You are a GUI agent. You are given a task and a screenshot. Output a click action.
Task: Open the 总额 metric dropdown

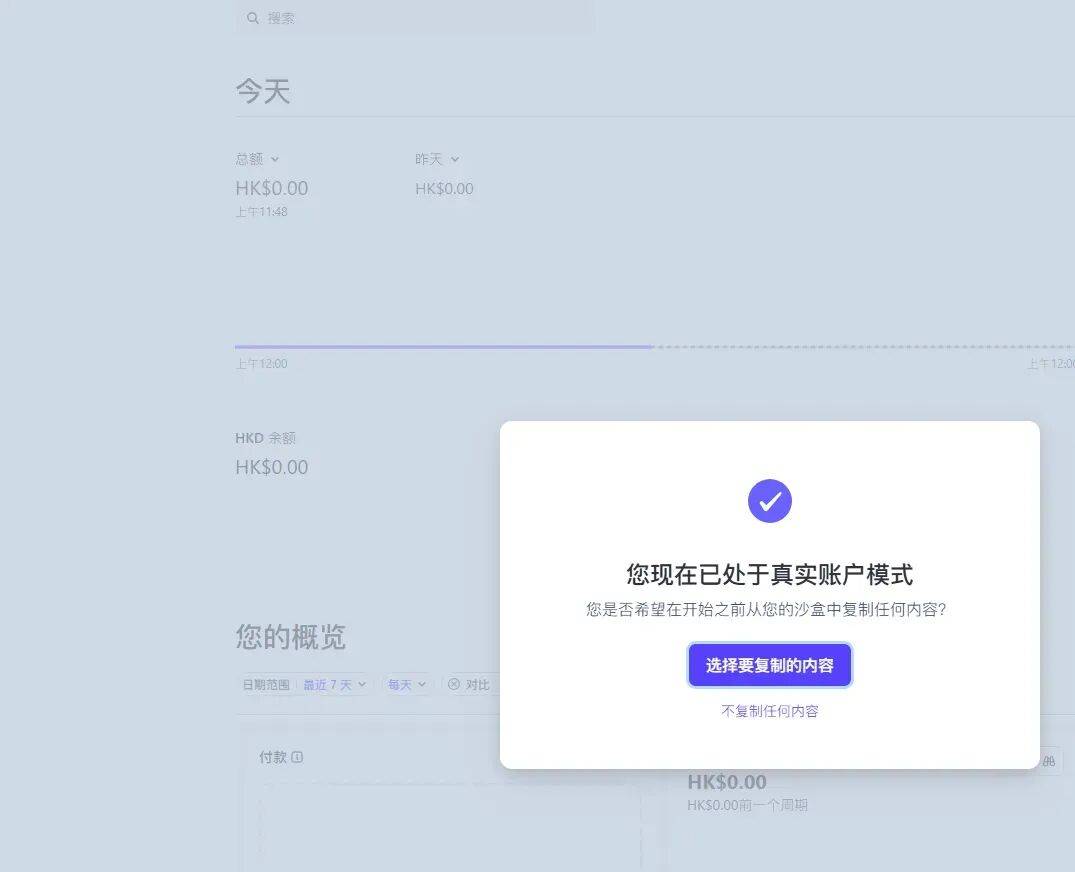[257, 159]
